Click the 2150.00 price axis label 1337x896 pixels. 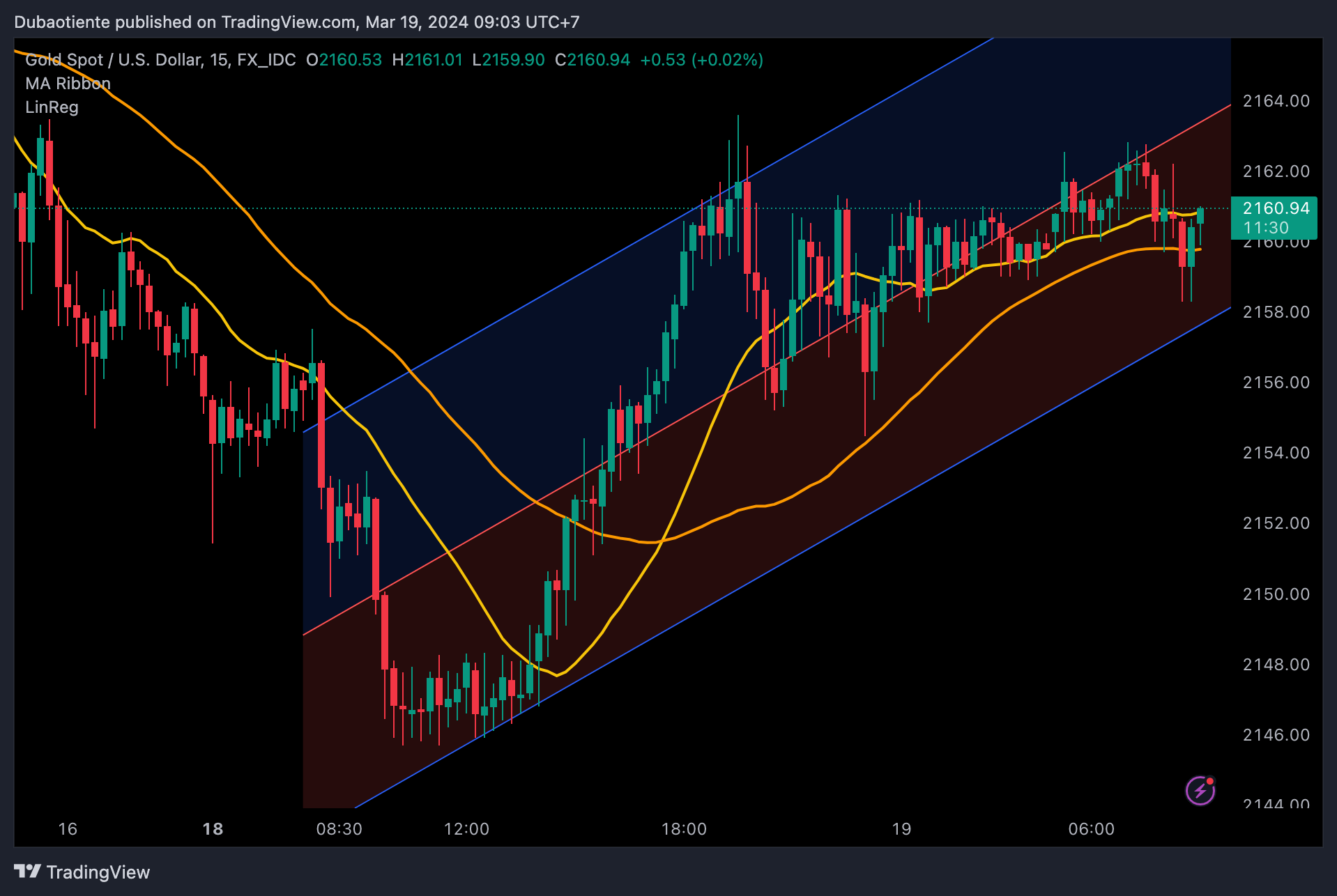click(1276, 594)
